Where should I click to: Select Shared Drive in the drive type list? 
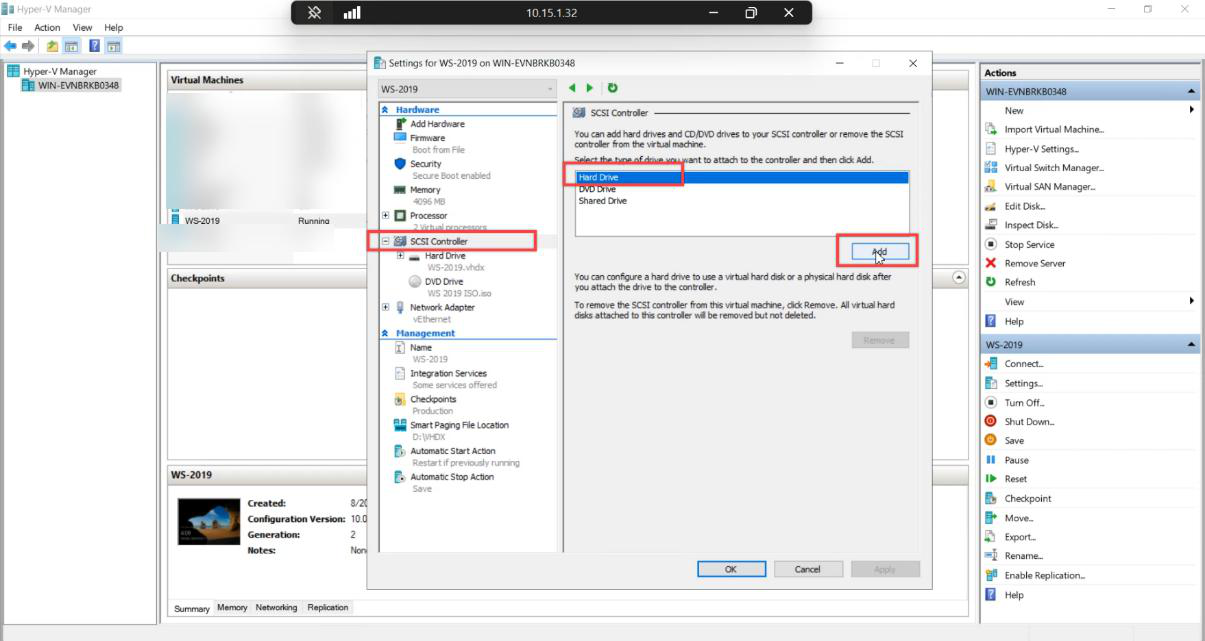tap(741, 201)
